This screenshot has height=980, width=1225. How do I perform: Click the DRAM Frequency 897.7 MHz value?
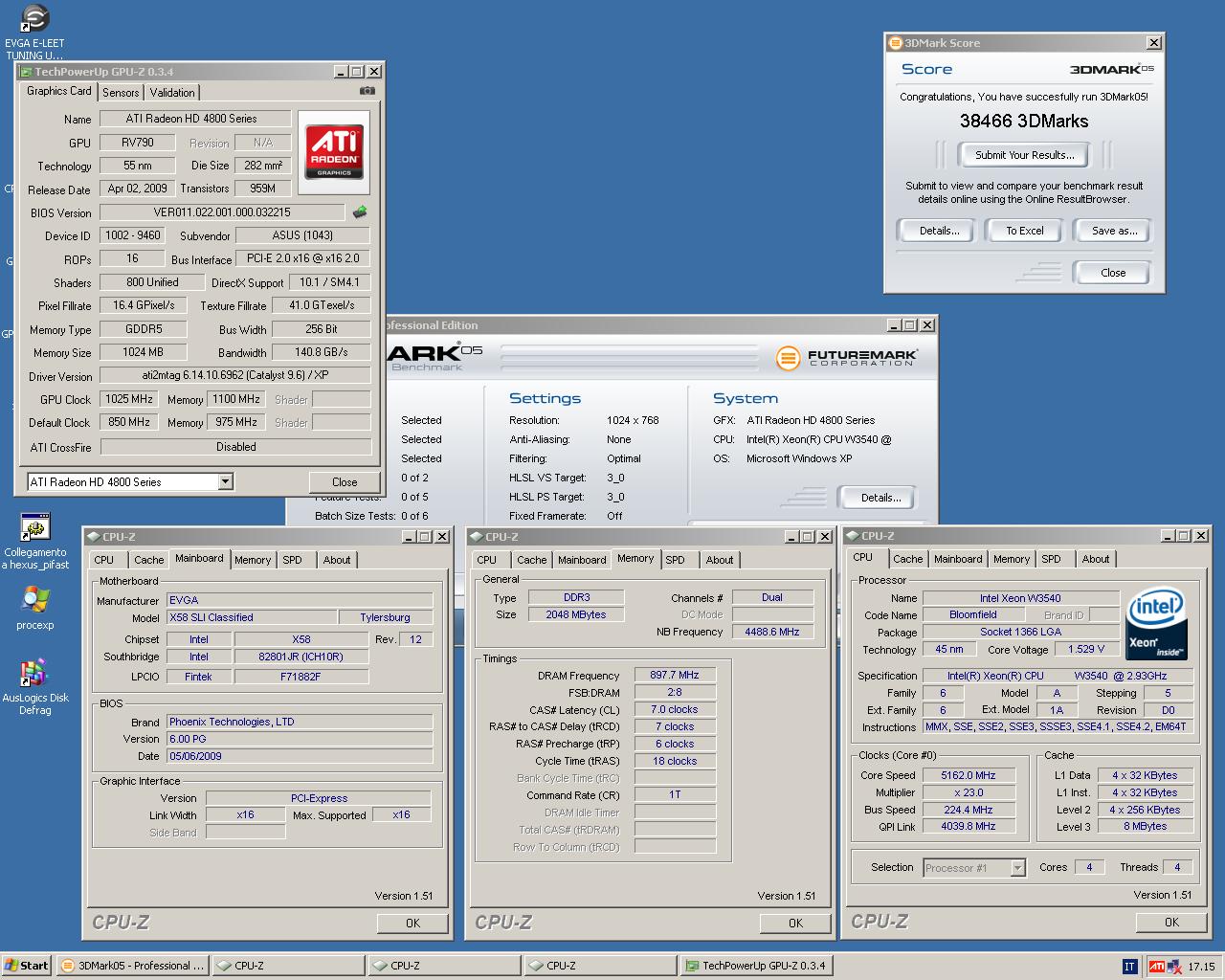(675, 675)
